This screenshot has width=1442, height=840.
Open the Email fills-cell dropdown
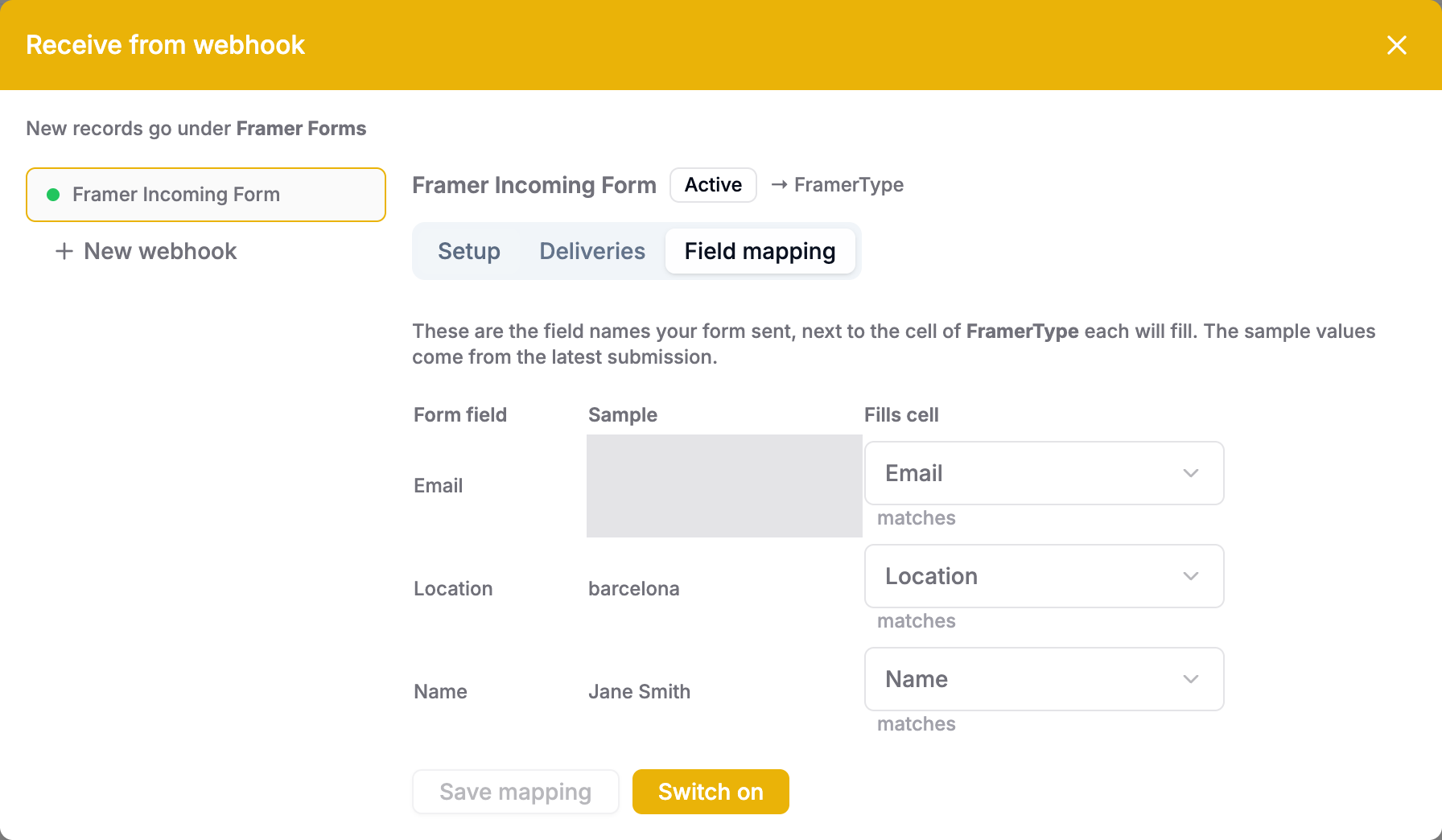tap(1044, 473)
